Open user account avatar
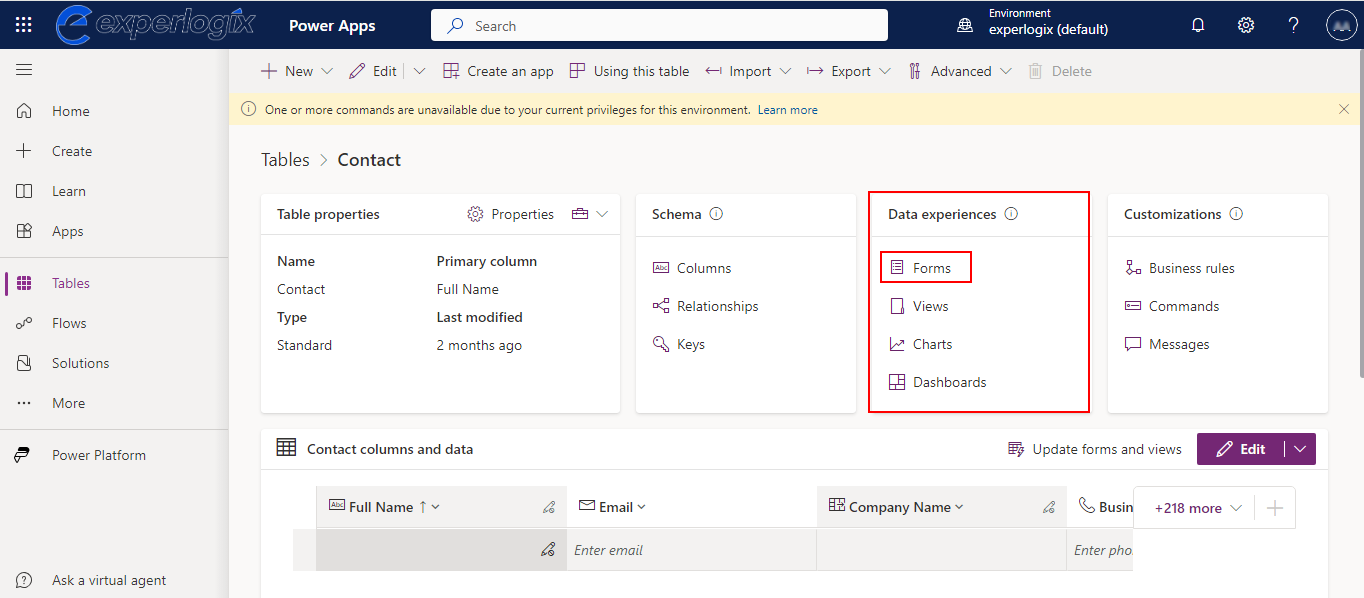The image size is (1364, 598). 1341,25
